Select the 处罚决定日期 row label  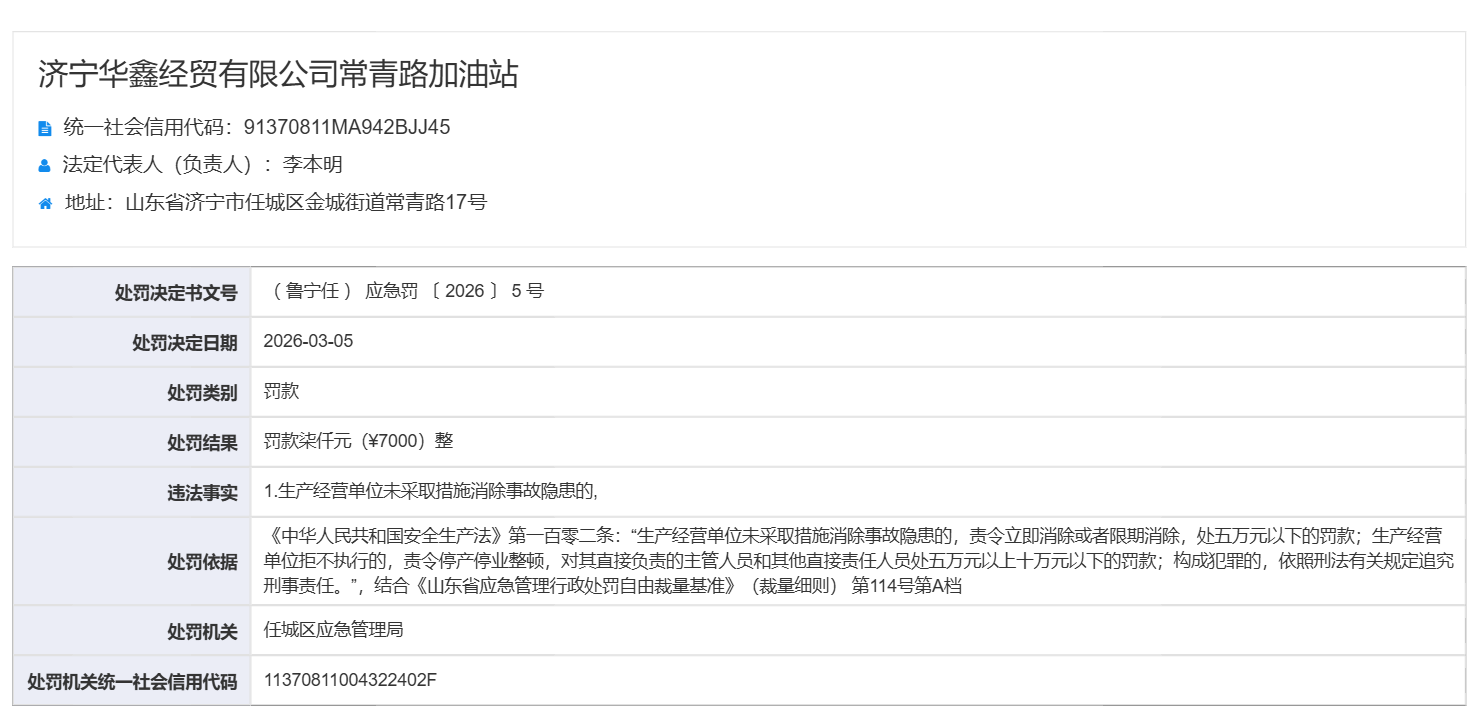185,343
